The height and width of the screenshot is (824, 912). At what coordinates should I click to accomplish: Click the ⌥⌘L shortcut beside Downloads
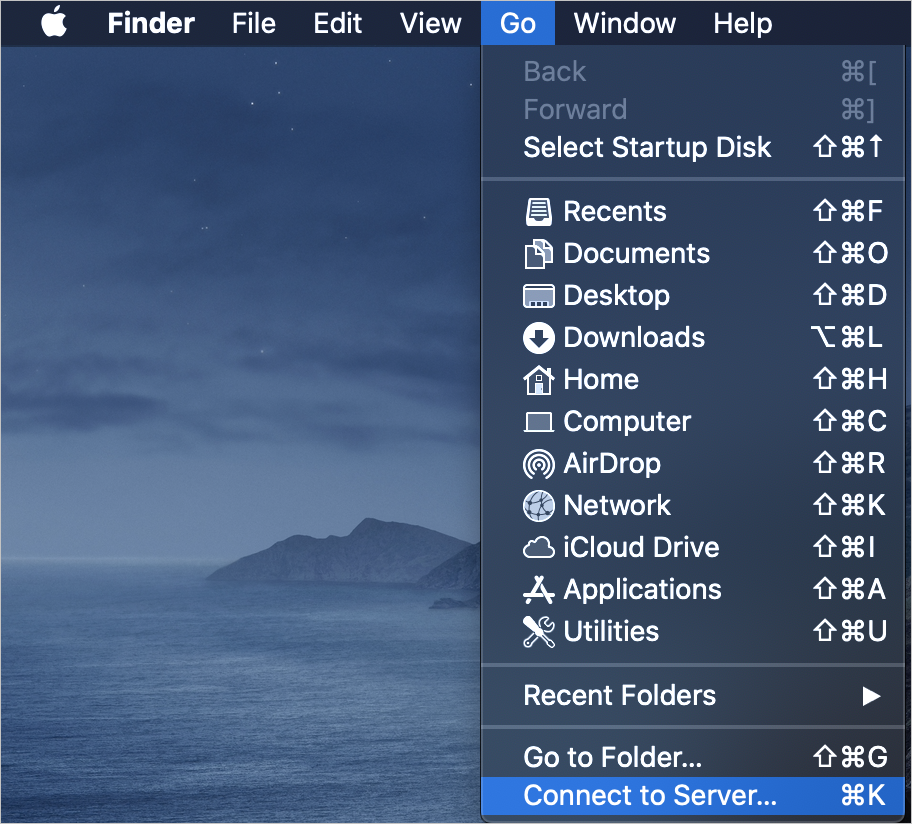coord(847,338)
